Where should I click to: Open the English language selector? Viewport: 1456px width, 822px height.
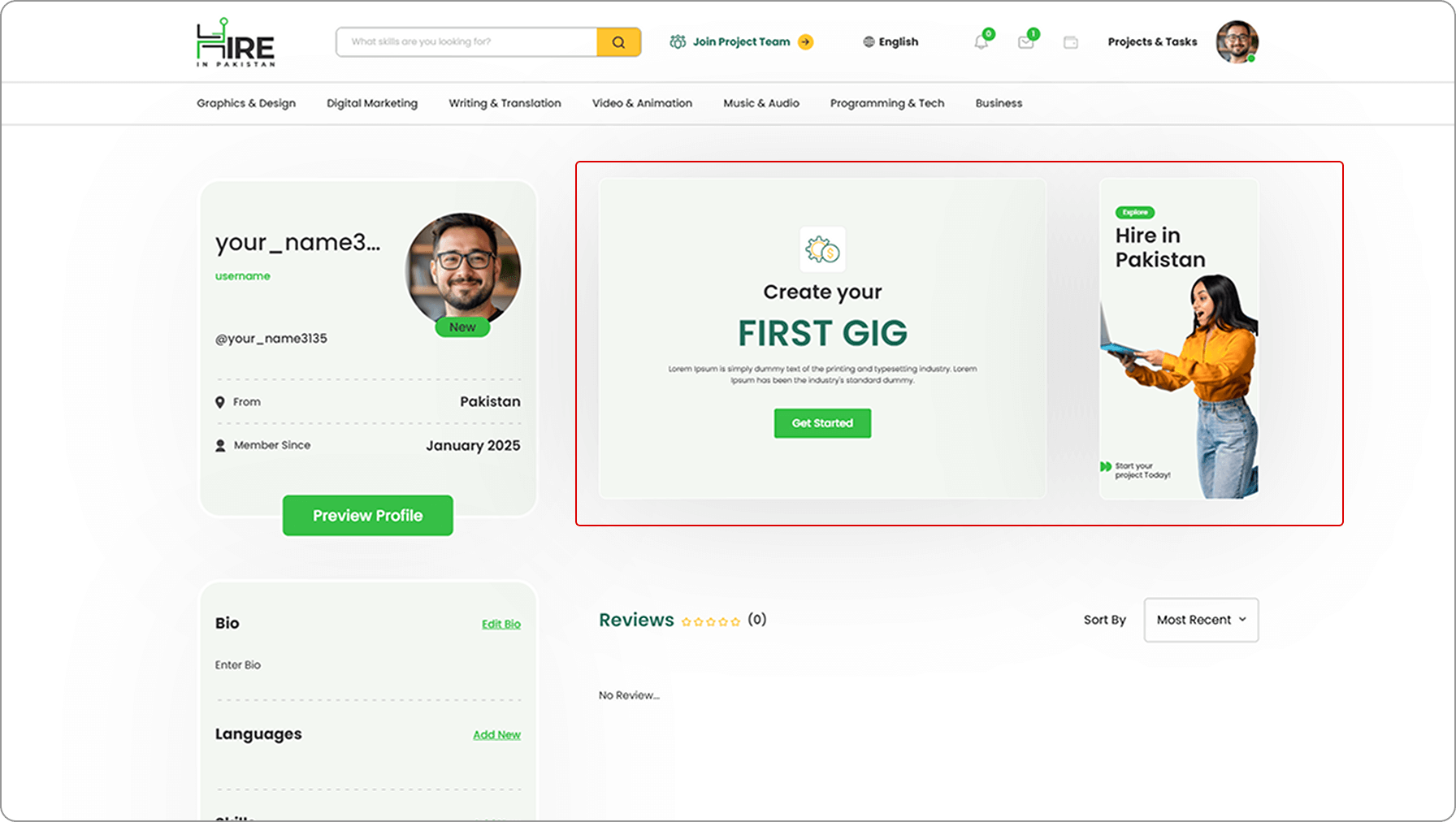[890, 42]
